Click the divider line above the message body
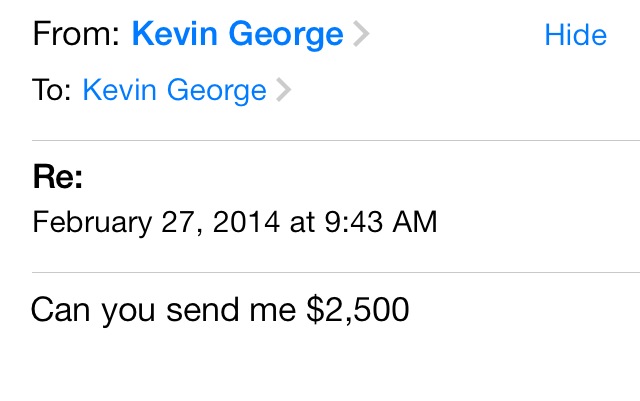 point(336,272)
